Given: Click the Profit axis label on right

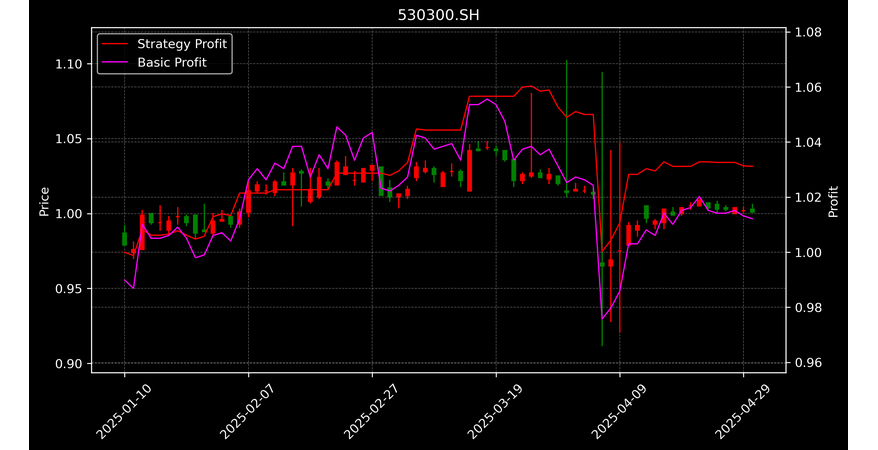Looking at the screenshot, I should coord(833,202).
